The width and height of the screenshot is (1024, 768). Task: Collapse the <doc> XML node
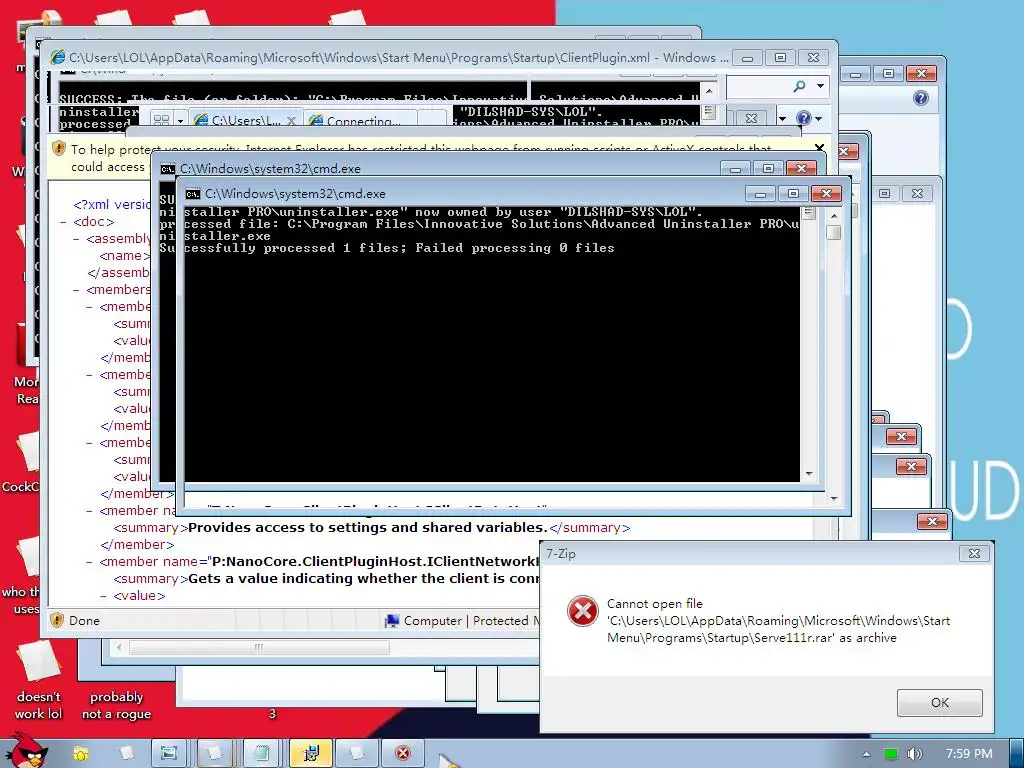63,222
